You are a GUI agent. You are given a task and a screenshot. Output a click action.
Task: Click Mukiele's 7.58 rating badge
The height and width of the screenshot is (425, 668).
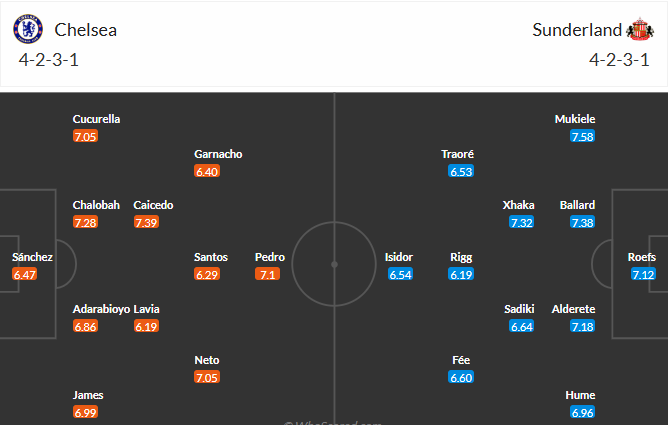583,136
